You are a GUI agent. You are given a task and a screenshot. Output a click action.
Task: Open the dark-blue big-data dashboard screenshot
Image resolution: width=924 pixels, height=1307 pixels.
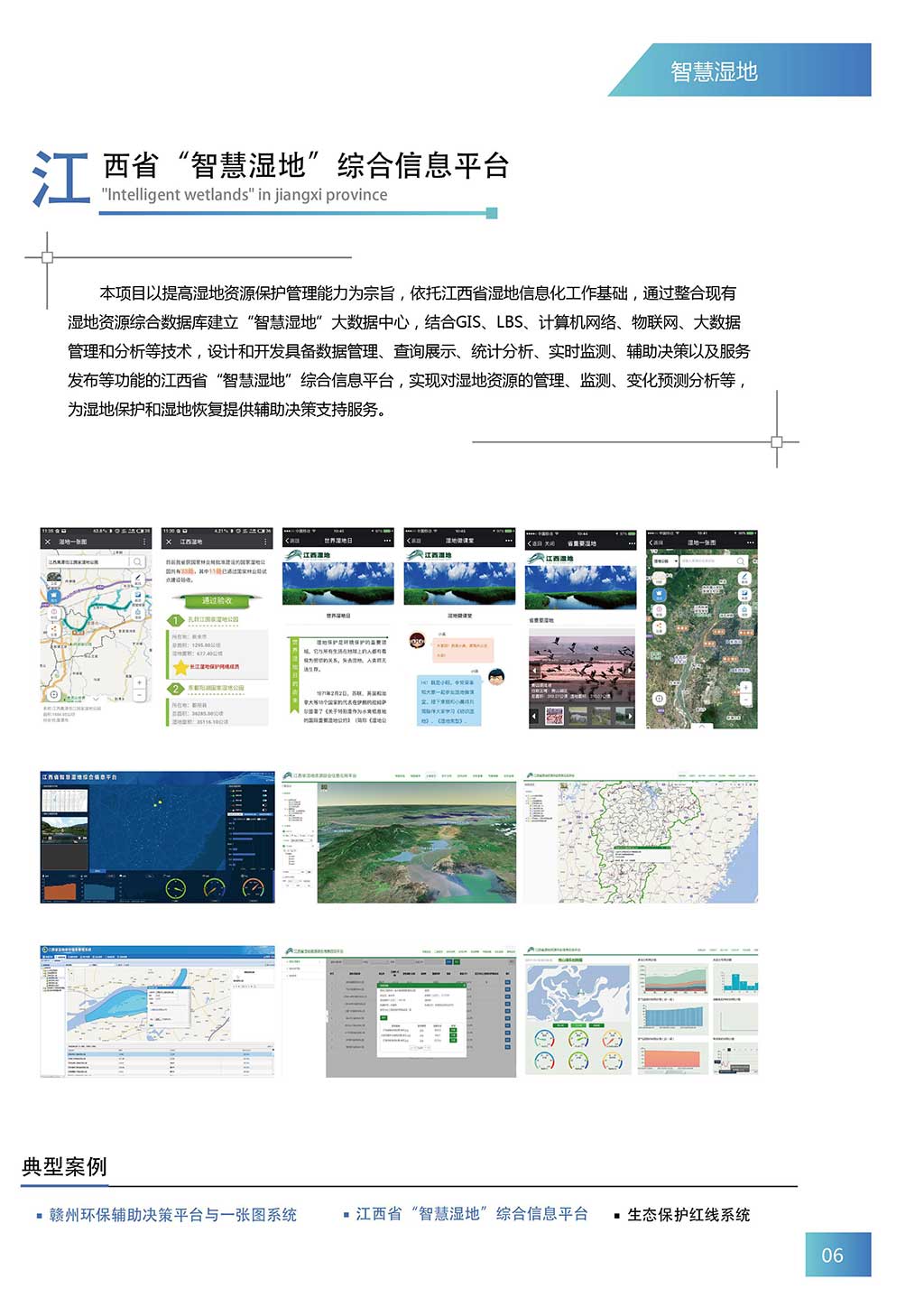point(157,837)
